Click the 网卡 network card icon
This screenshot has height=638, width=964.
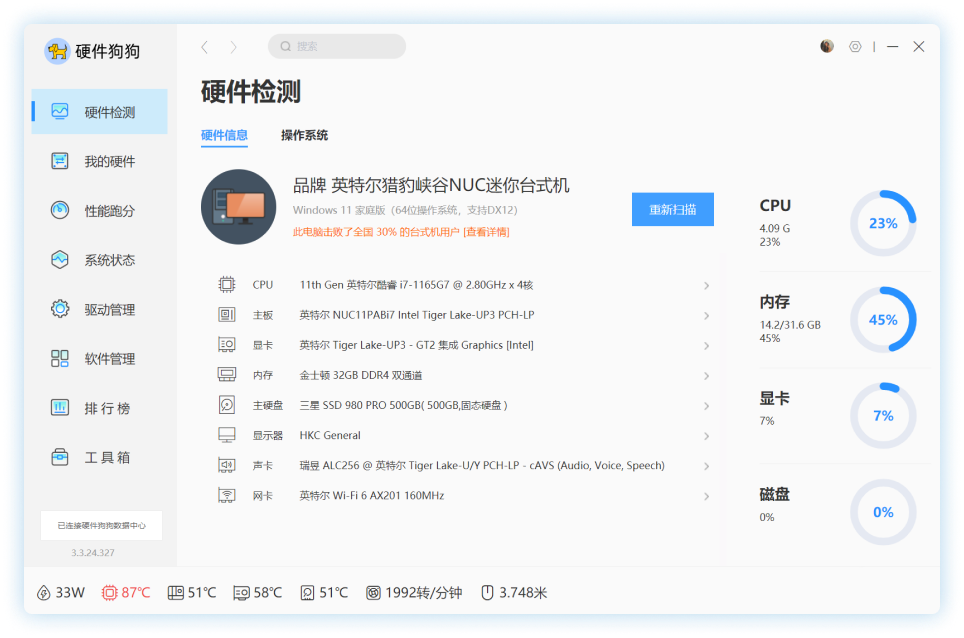[227, 495]
